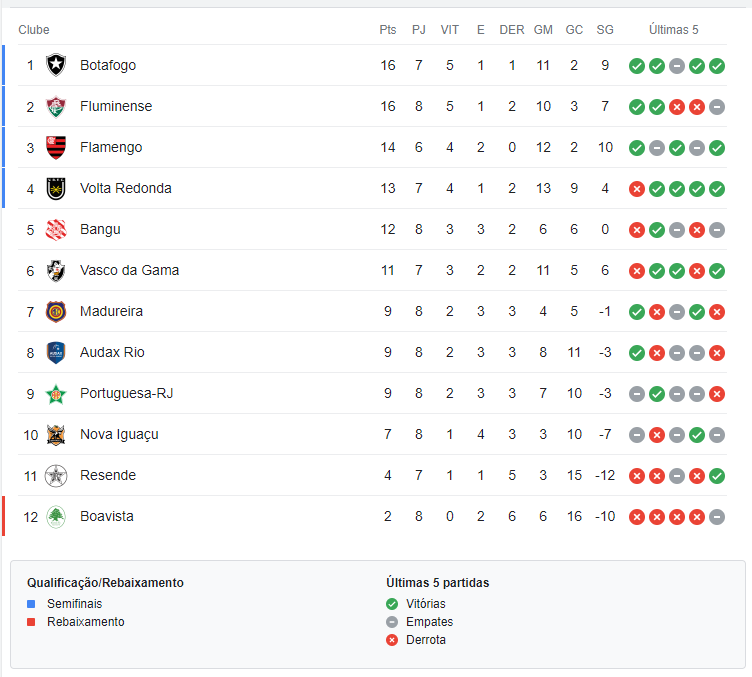The image size is (752, 677).
Task: Click the Madureira club crest
Action: 56,312
